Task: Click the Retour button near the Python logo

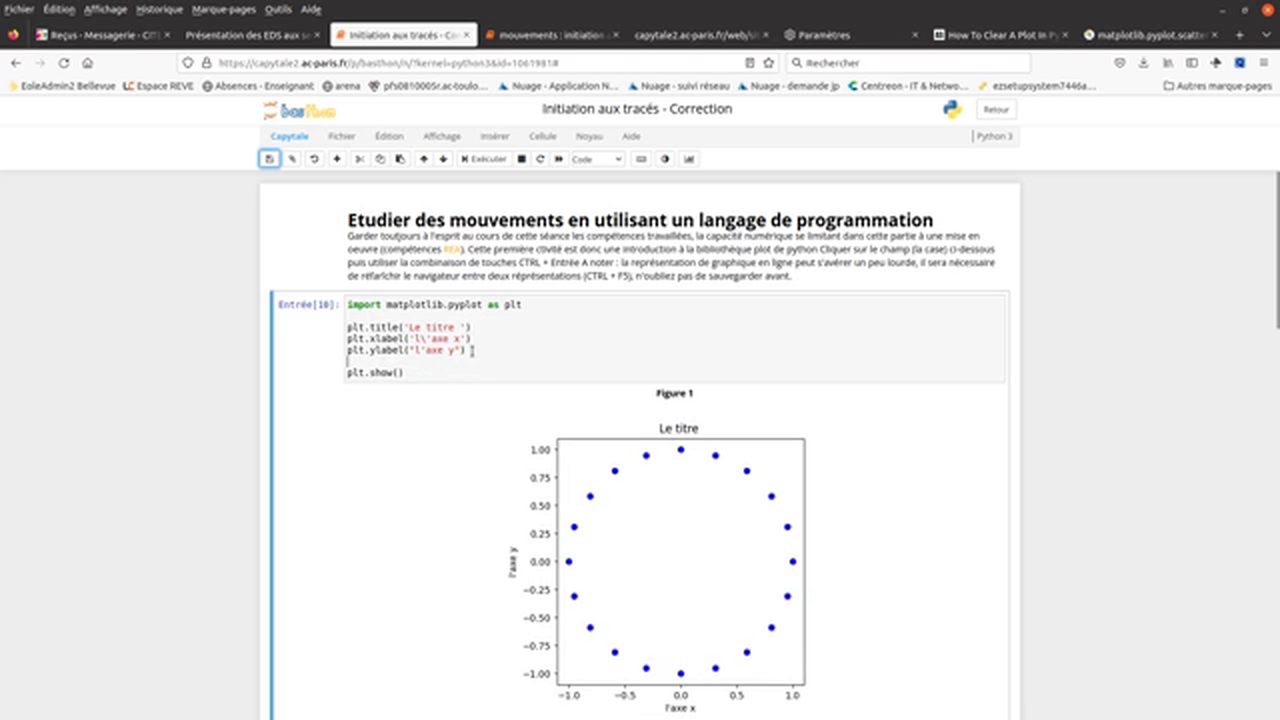Action: (x=995, y=109)
